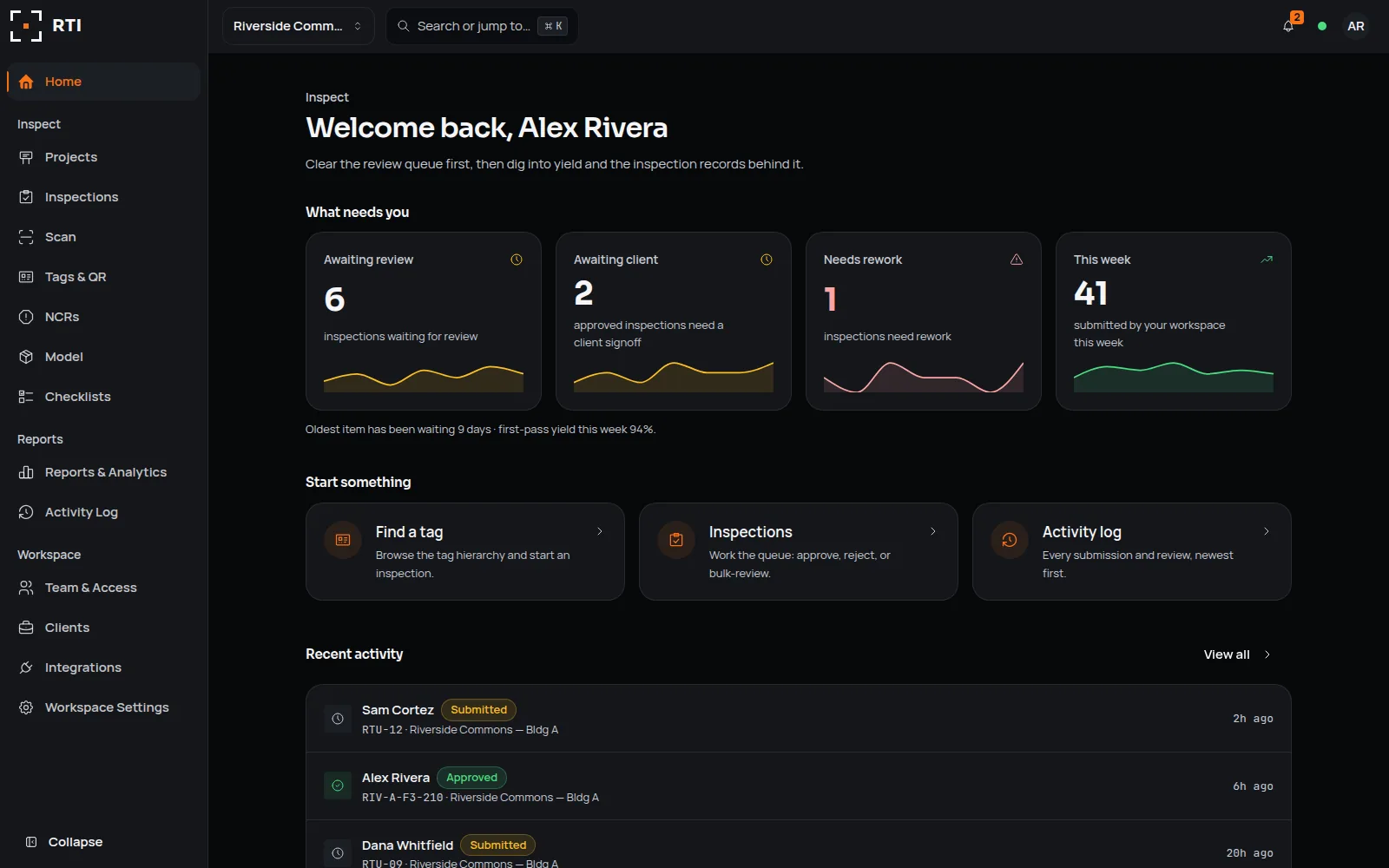
Task: Click the 41 submitted this week number
Action: [x=1090, y=293]
